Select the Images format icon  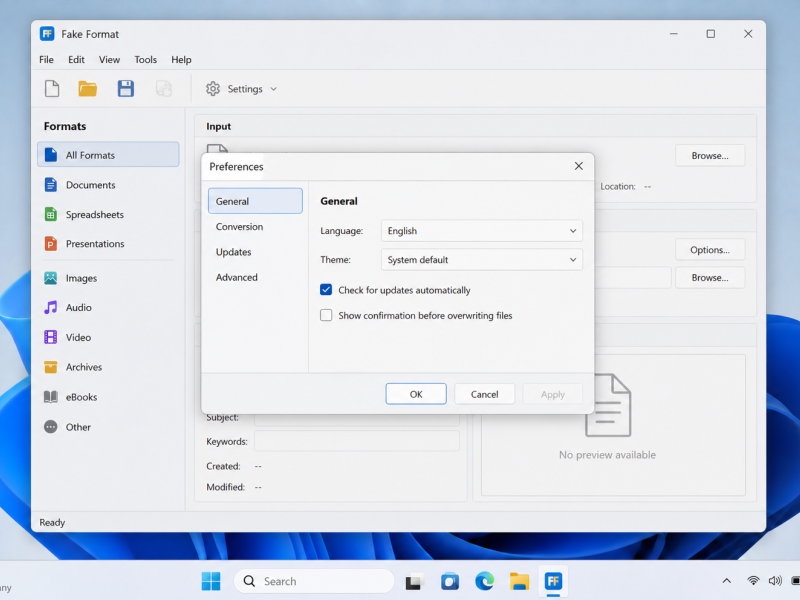coord(51,278)
